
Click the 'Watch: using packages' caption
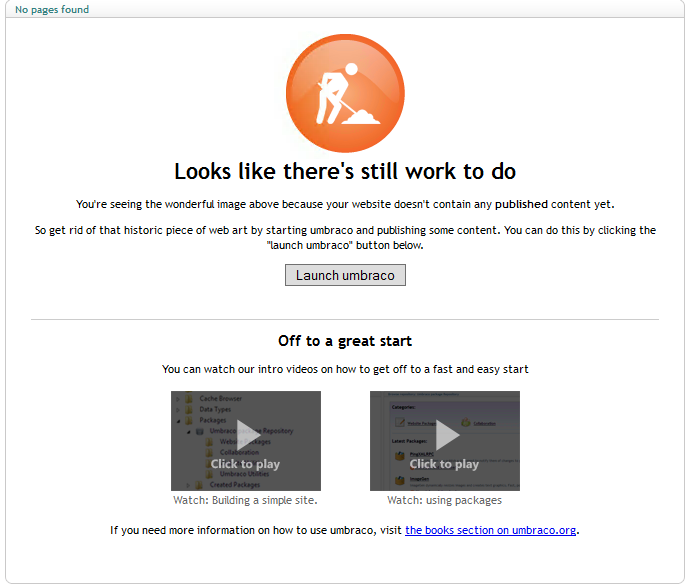click(x=444, y=500)
